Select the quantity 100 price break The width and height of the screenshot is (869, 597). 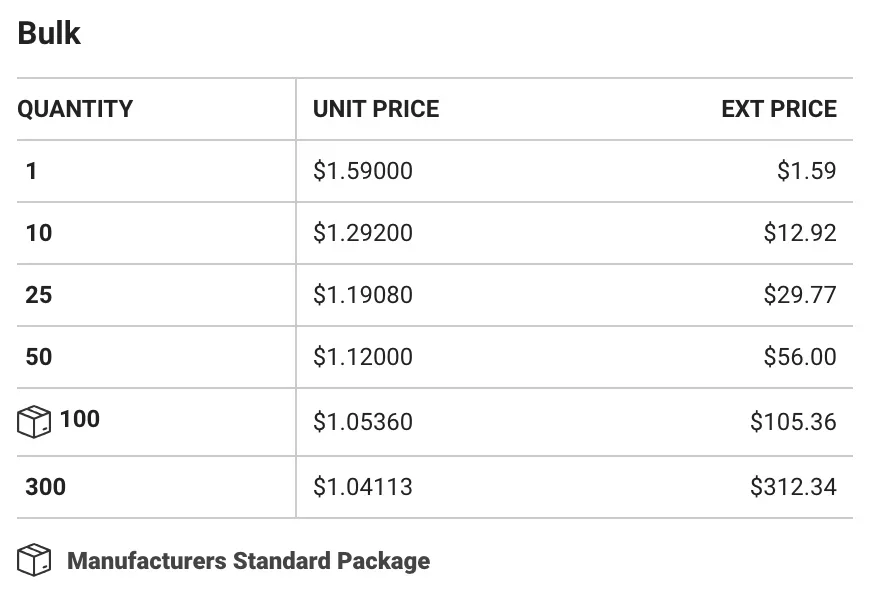click(x=434, y=422)
